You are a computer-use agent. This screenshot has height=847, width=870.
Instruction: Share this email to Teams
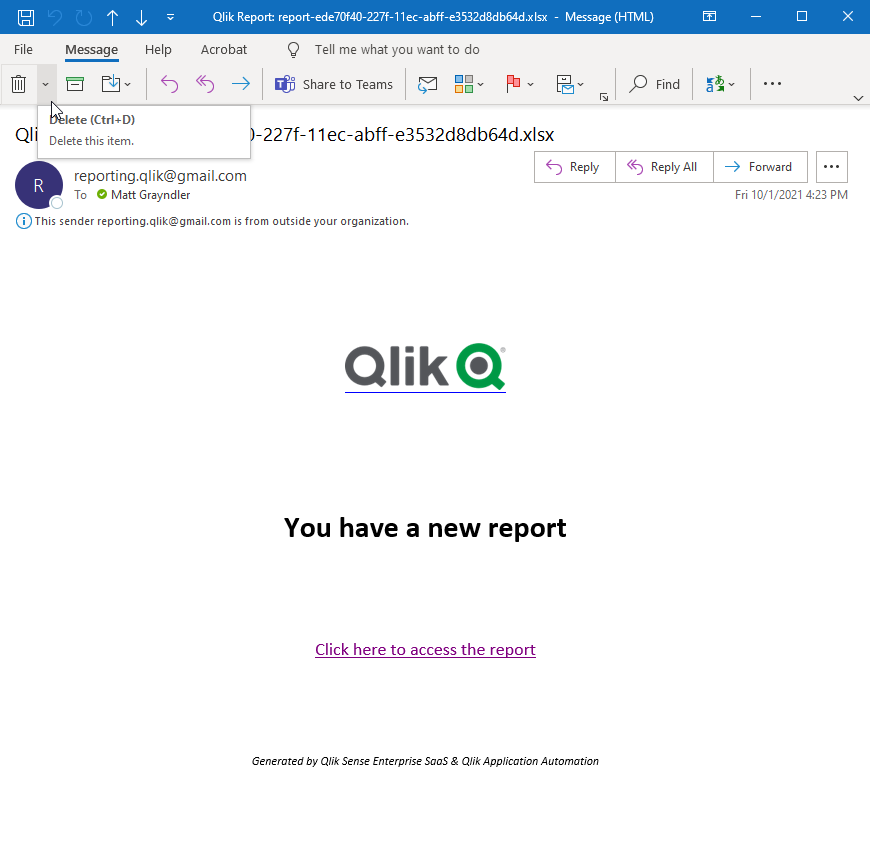334,84
